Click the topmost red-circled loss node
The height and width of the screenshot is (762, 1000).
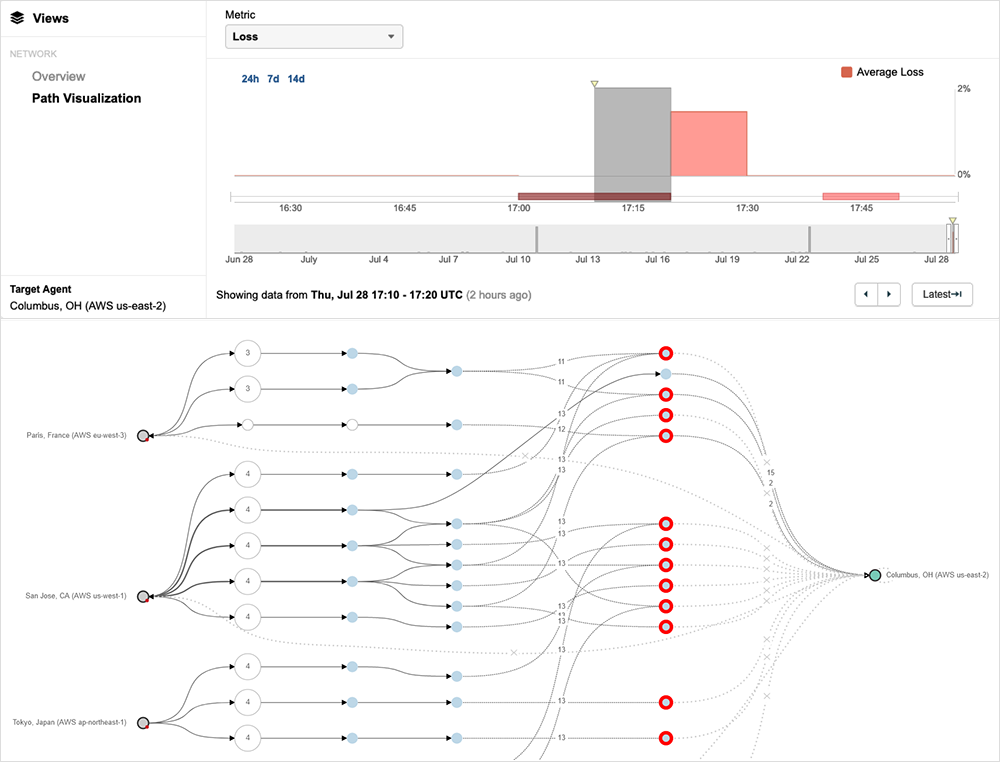[665, 353]
